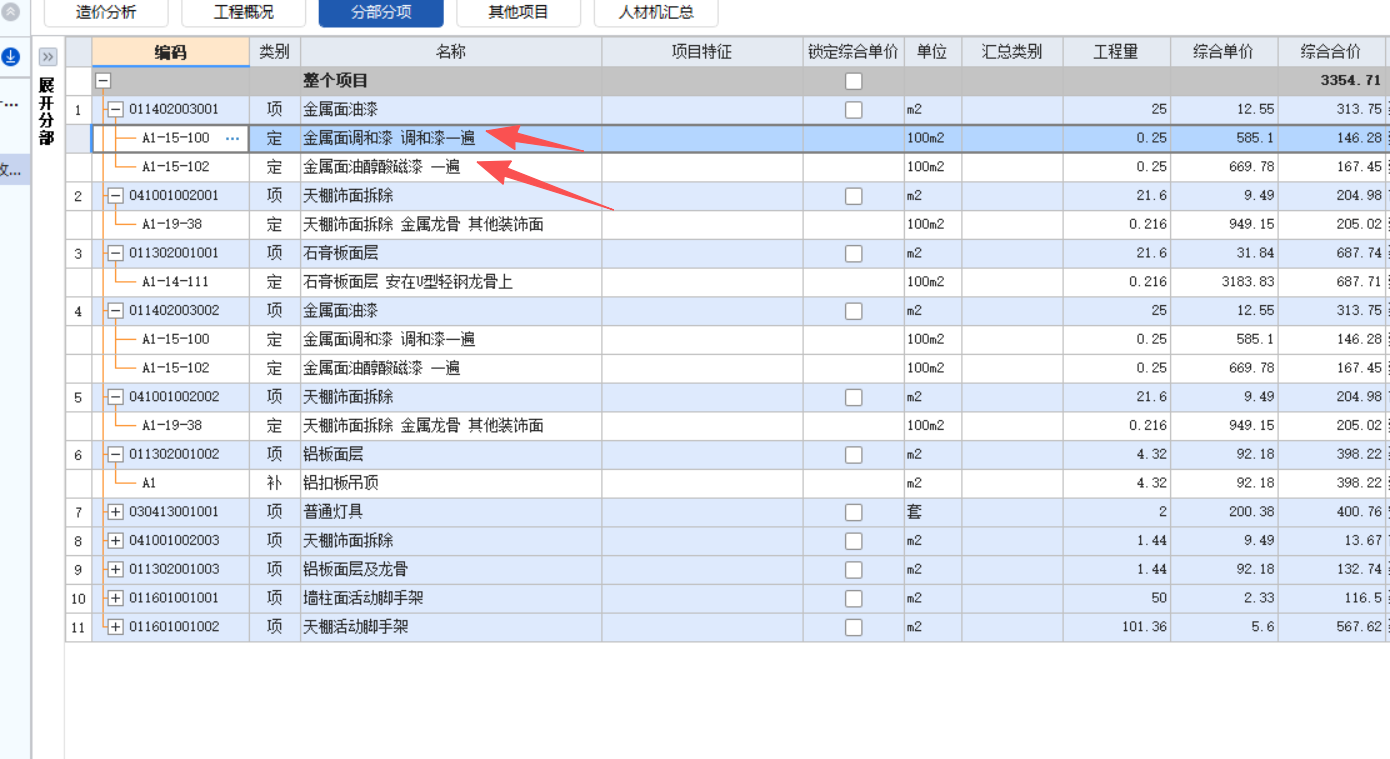Screen dimensions: 1390x759
Task: Click the blue download icon in sidebar
Action: click(12, 57)
